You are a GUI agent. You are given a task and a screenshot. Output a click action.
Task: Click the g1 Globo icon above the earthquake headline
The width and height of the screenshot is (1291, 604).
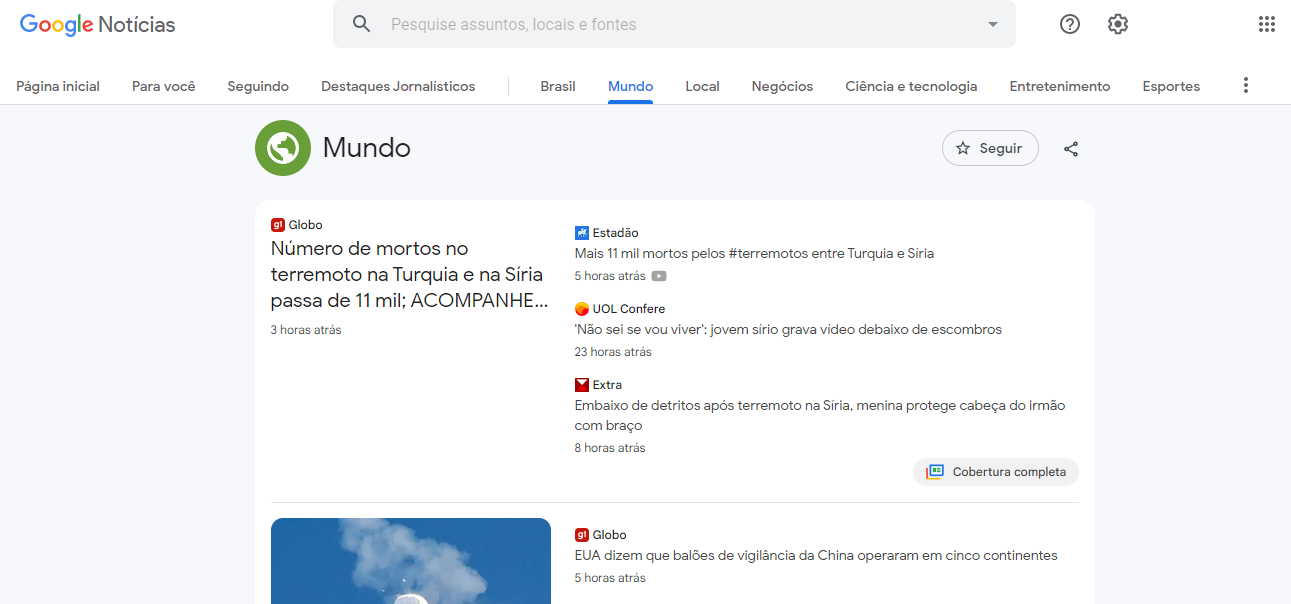(278, 225)
